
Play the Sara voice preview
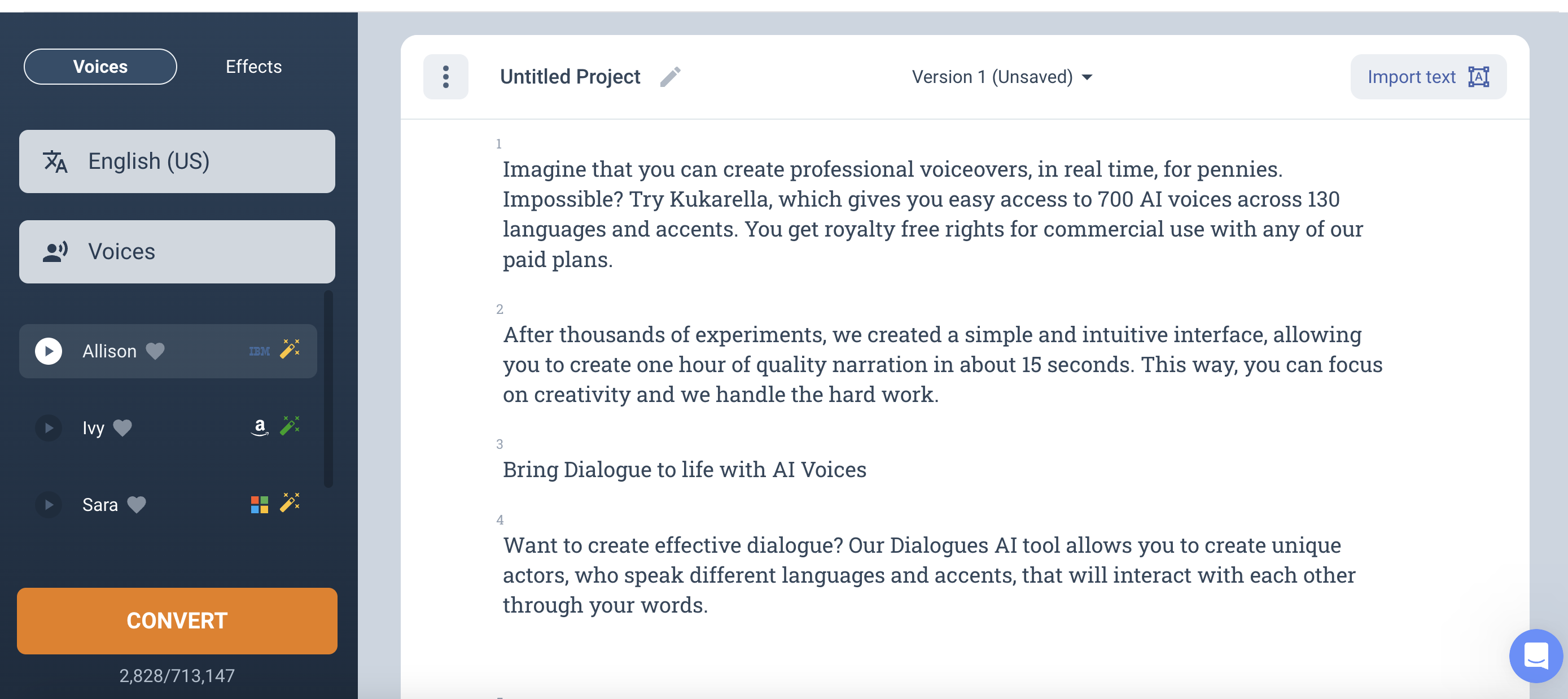point(49,504)
